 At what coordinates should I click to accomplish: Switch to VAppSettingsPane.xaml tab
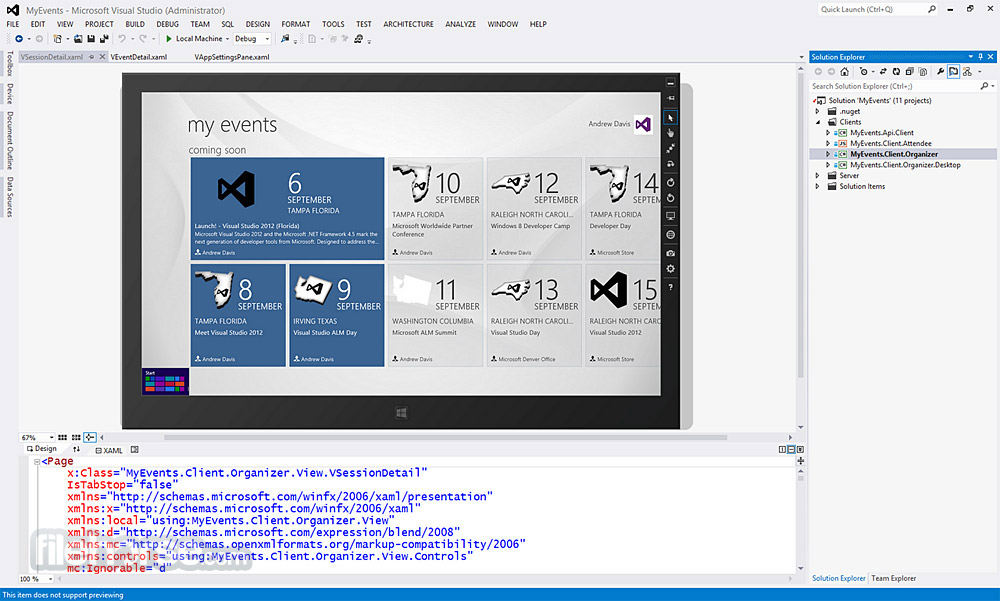pyautogui.click(x=232, y=57)
